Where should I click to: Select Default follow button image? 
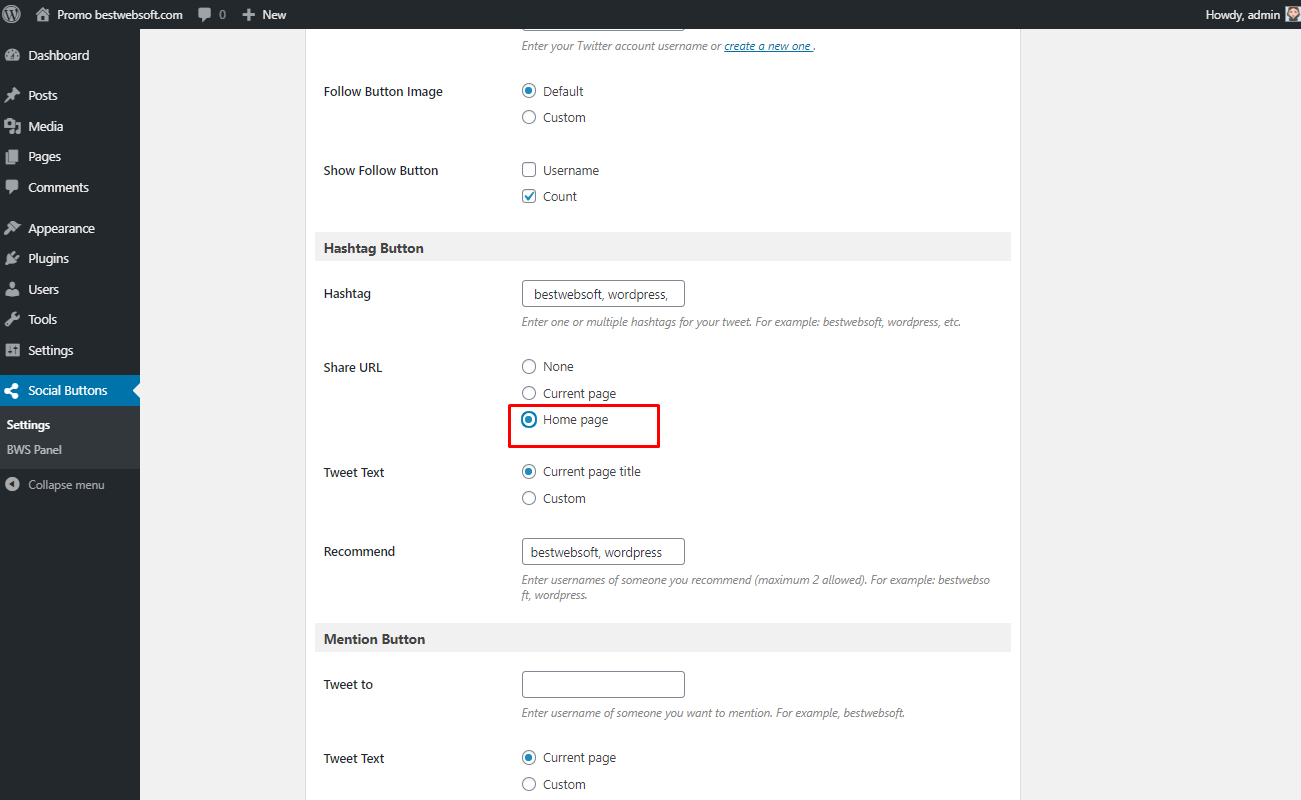pyautogui.click(x=529, y=91)
